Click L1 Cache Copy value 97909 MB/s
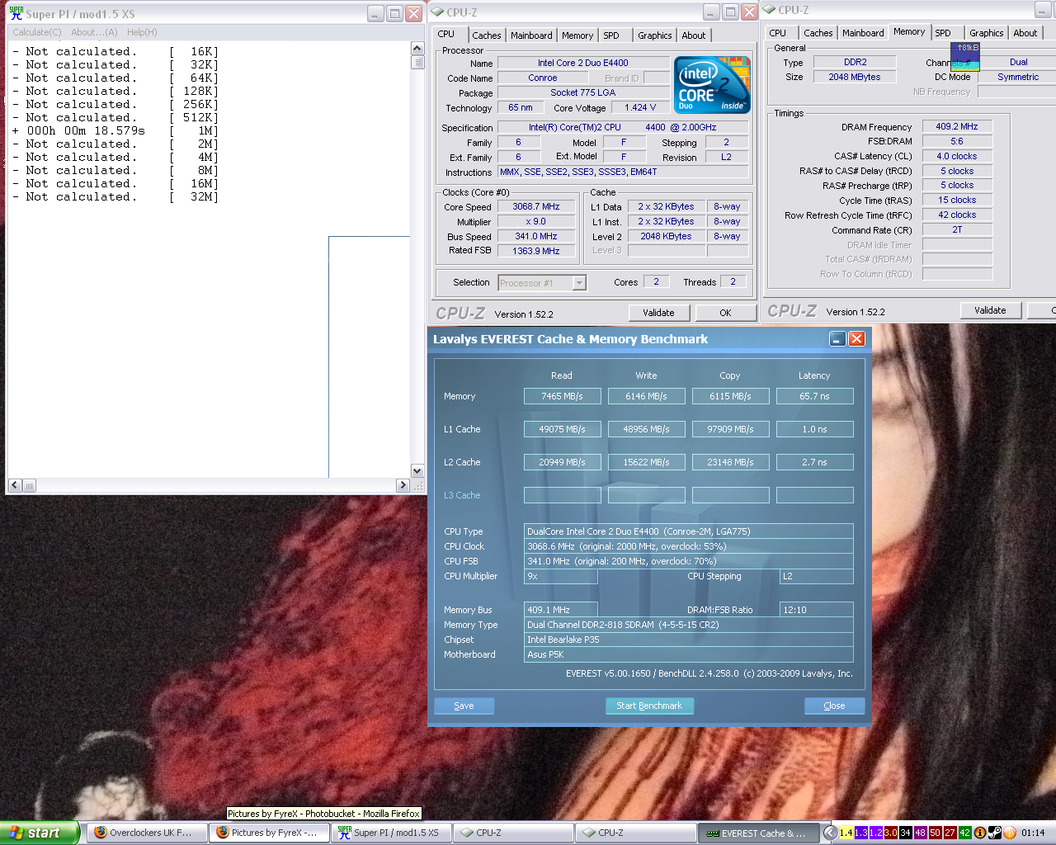The width and height of the screenshot is (1056, 845). (730, 430)
